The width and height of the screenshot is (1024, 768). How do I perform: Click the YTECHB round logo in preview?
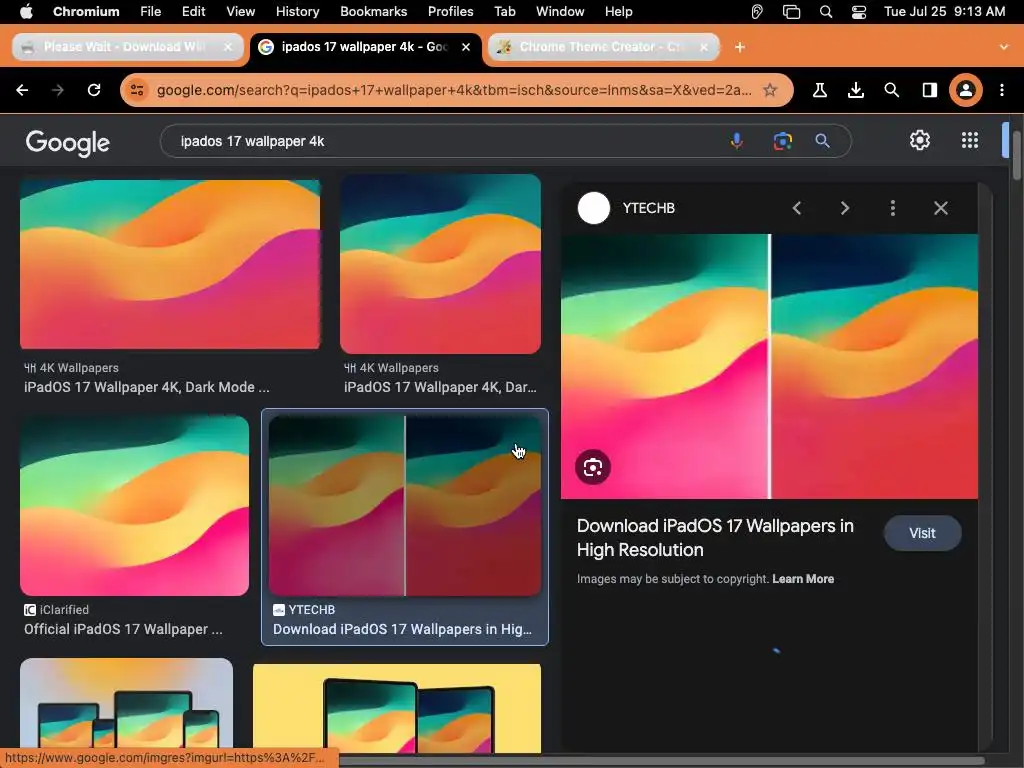coord(594,208)
